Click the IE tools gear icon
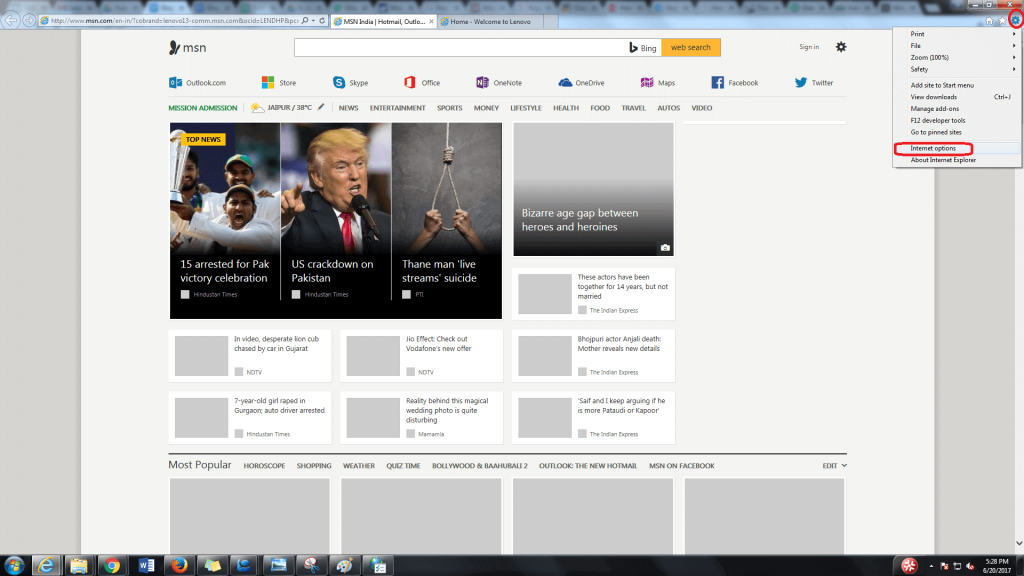The height and width of the screenshot is (576, 1024). click(1016, 21)
